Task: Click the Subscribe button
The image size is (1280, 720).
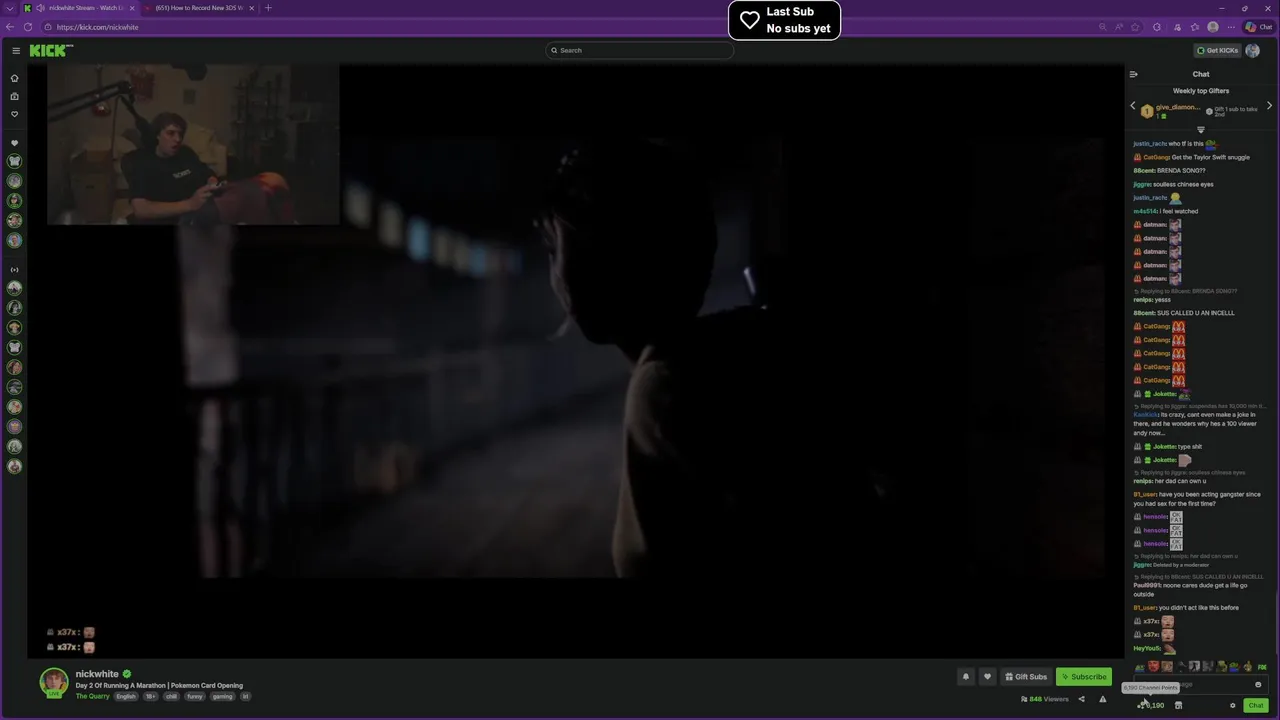Action: coord(1084,677)
